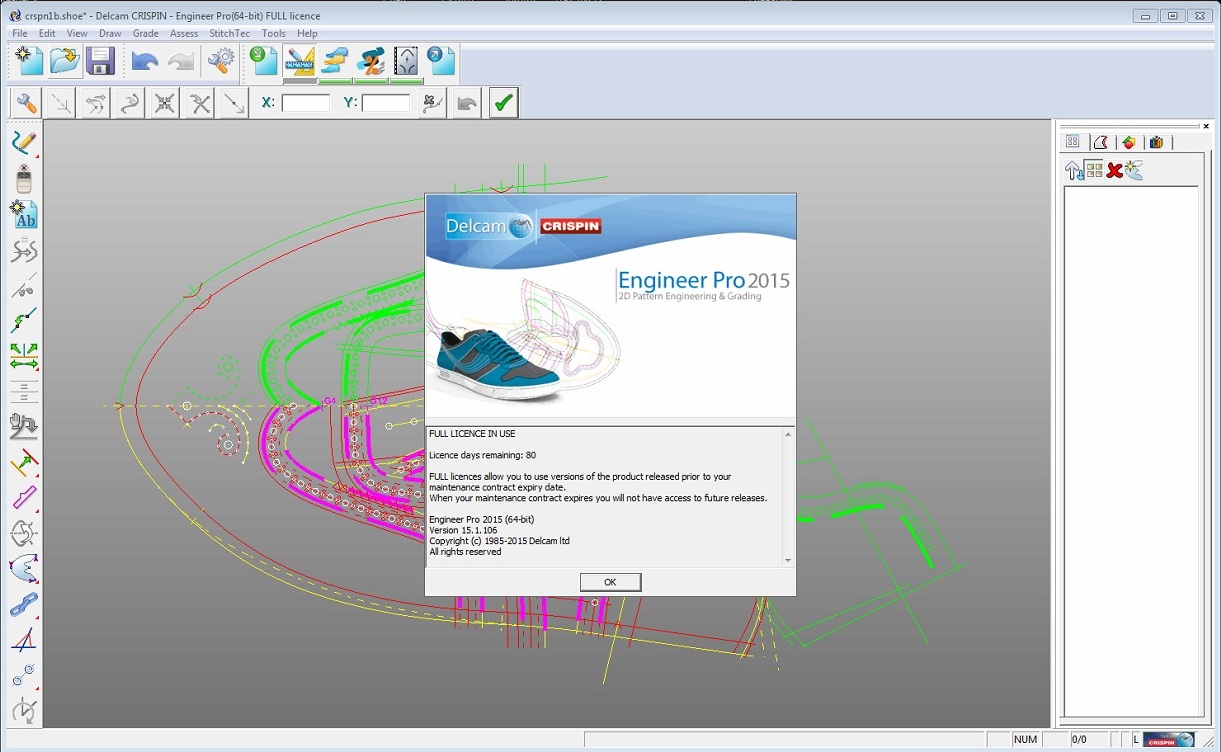Click the crossed tools snap icon
Image resolution: width=1221 pixels, height=752 pixels.
[x=165, y=102]
